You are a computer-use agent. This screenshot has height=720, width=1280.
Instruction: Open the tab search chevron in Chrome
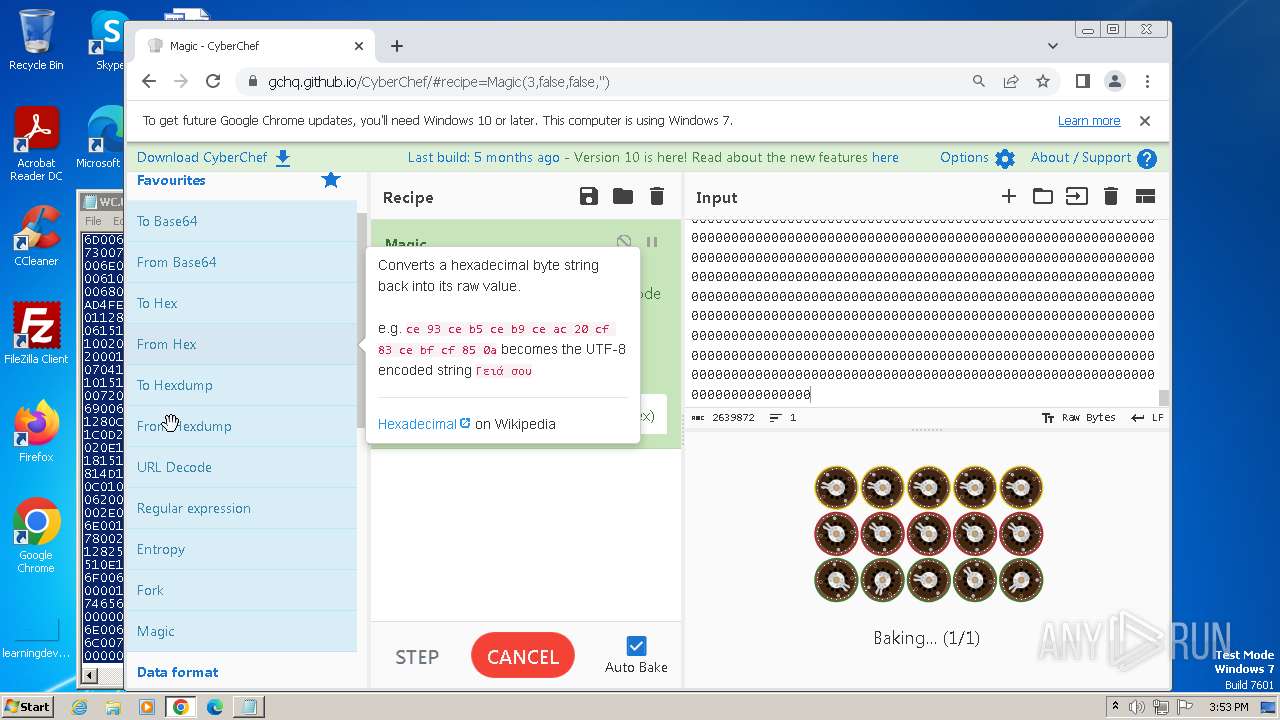point(1053,46)
